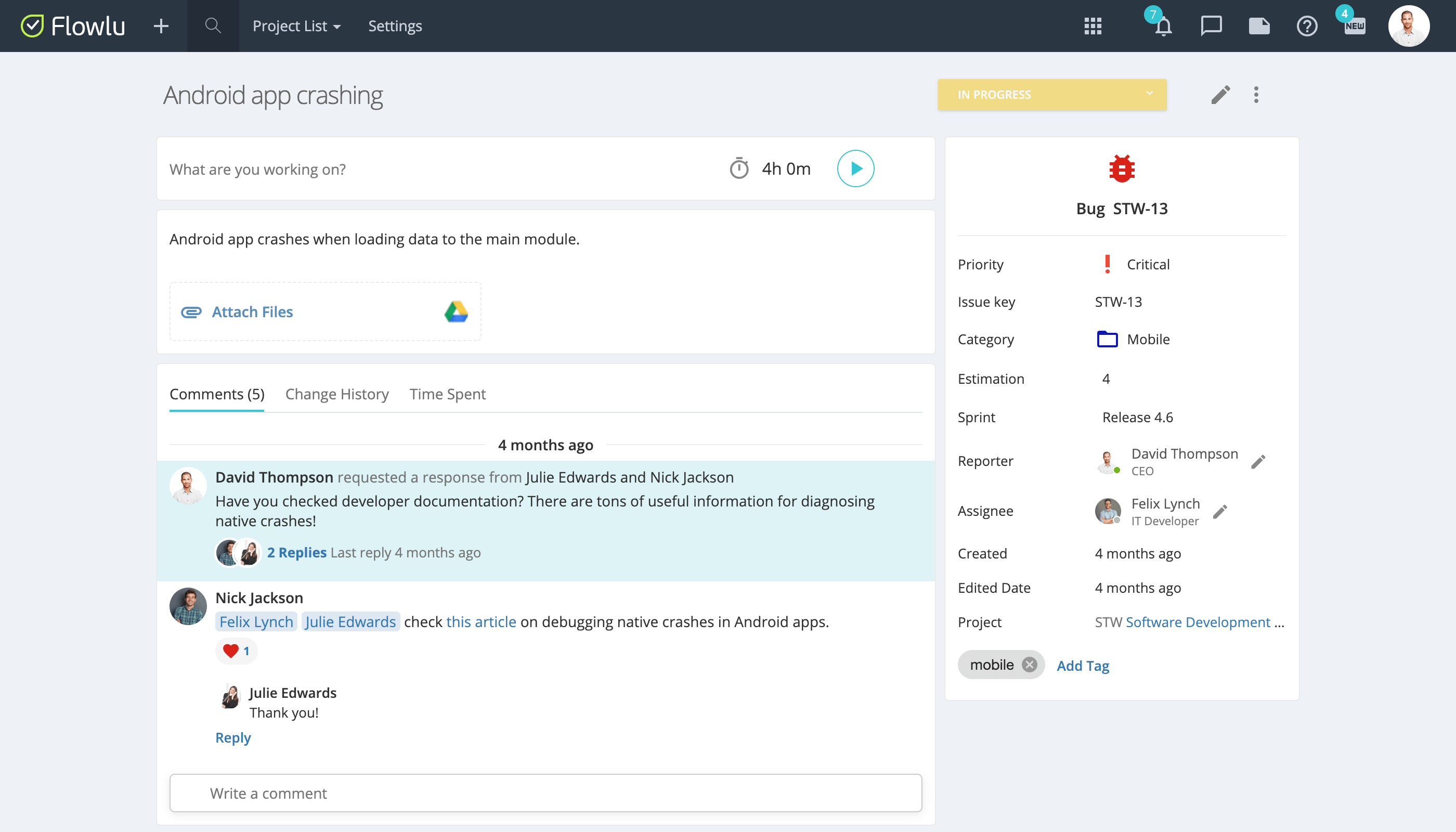Start the timer with the play button
The height and width of the screenshot is (832, 1456).
click(855, 168)
